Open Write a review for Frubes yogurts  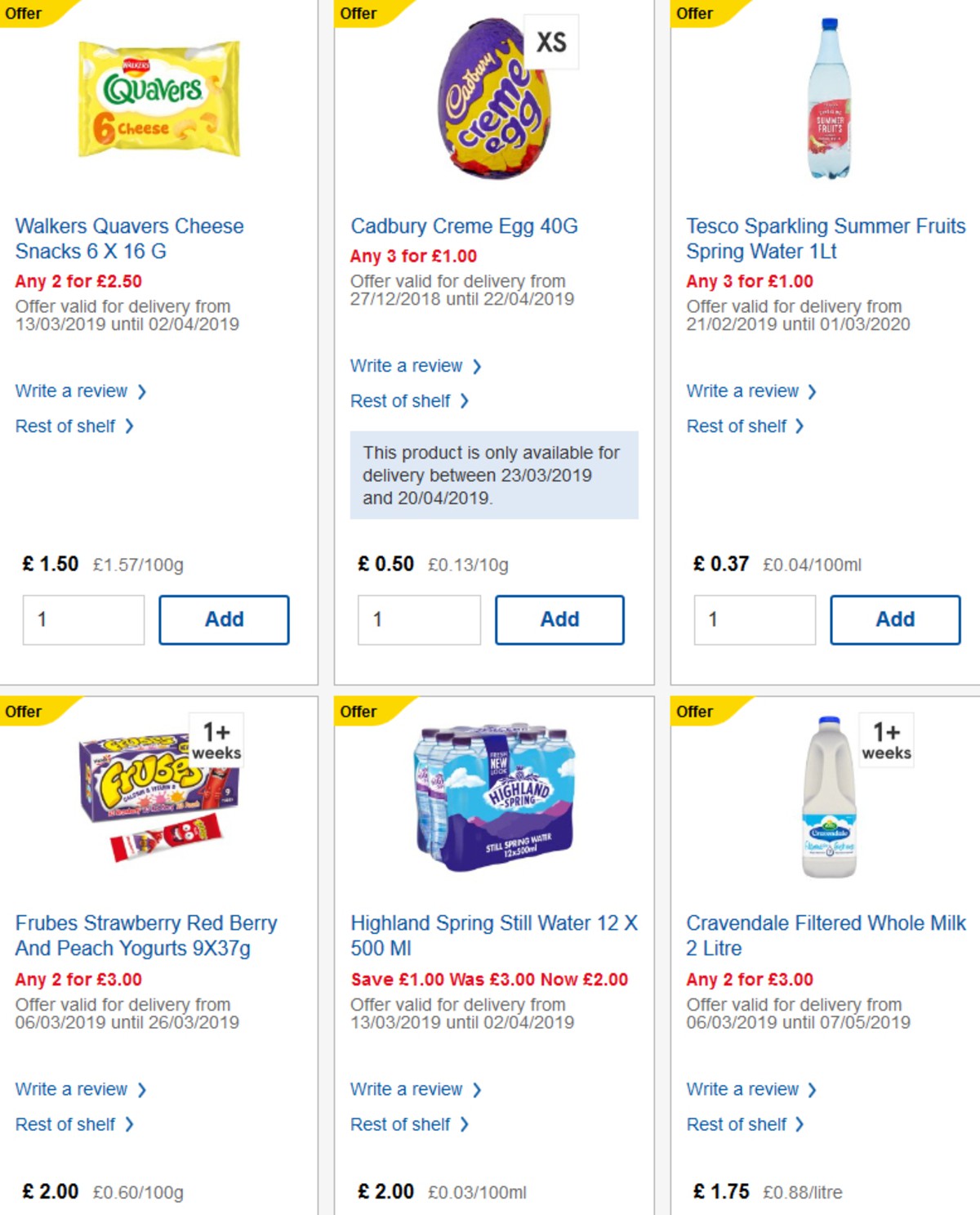pyautogui.click(x=73, y=1089)
